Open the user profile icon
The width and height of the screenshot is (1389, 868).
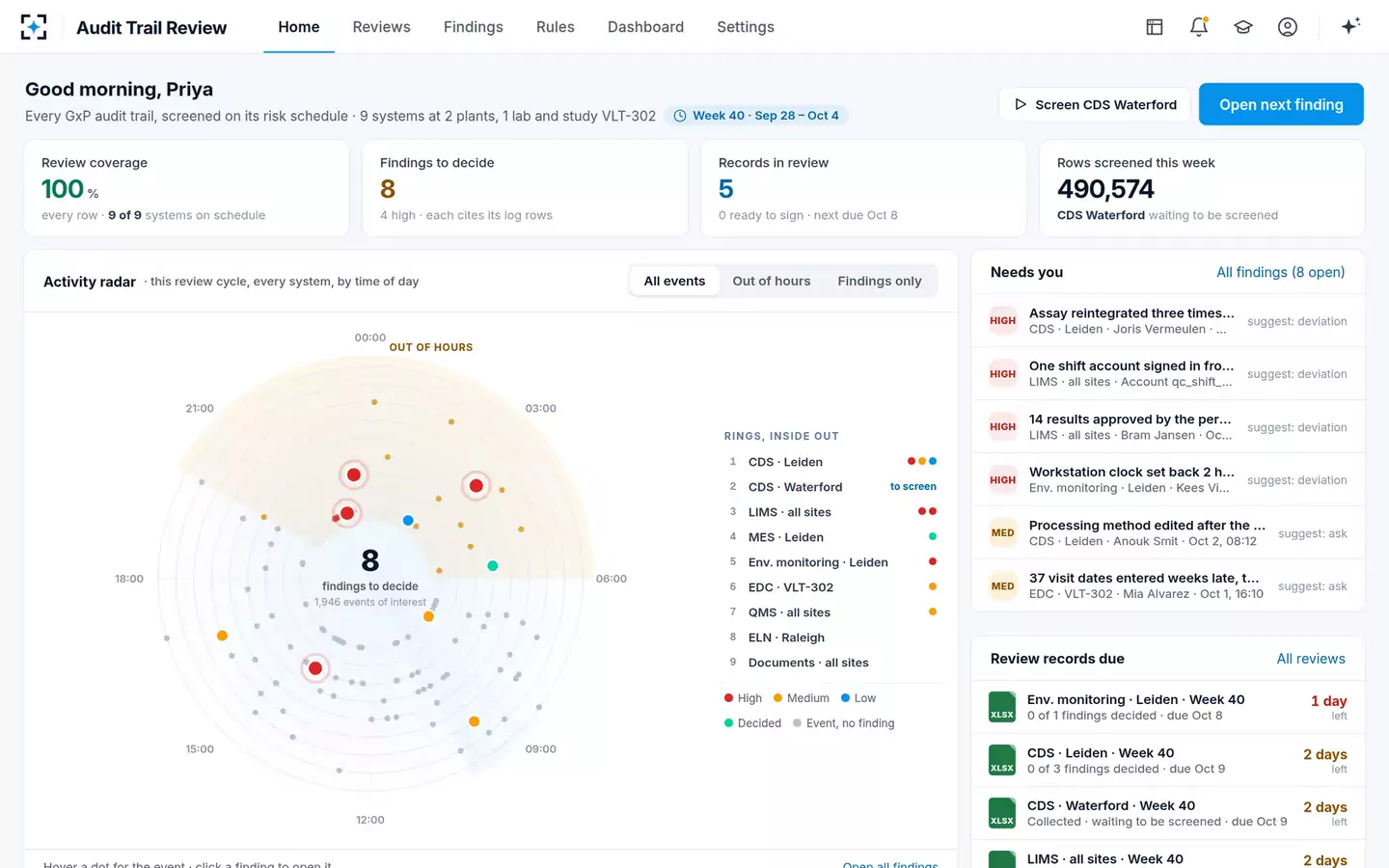pyautogui.click(x=1288, y=27)
